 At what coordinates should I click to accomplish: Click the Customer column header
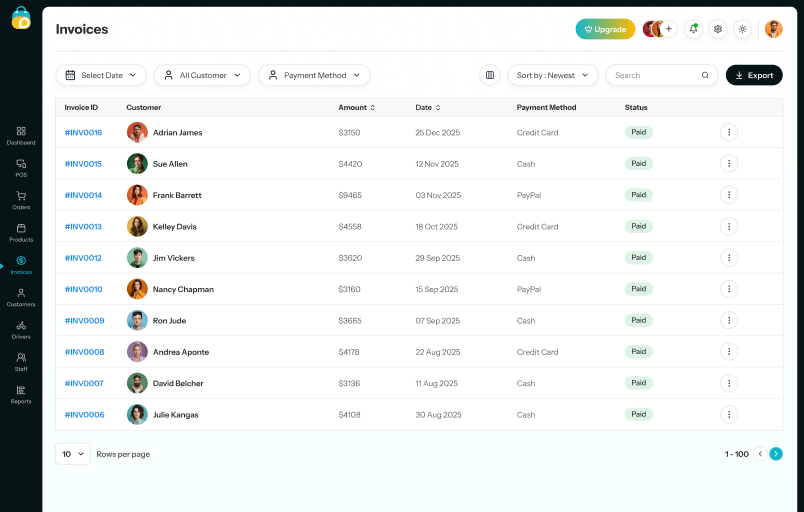tap(144, 108)
